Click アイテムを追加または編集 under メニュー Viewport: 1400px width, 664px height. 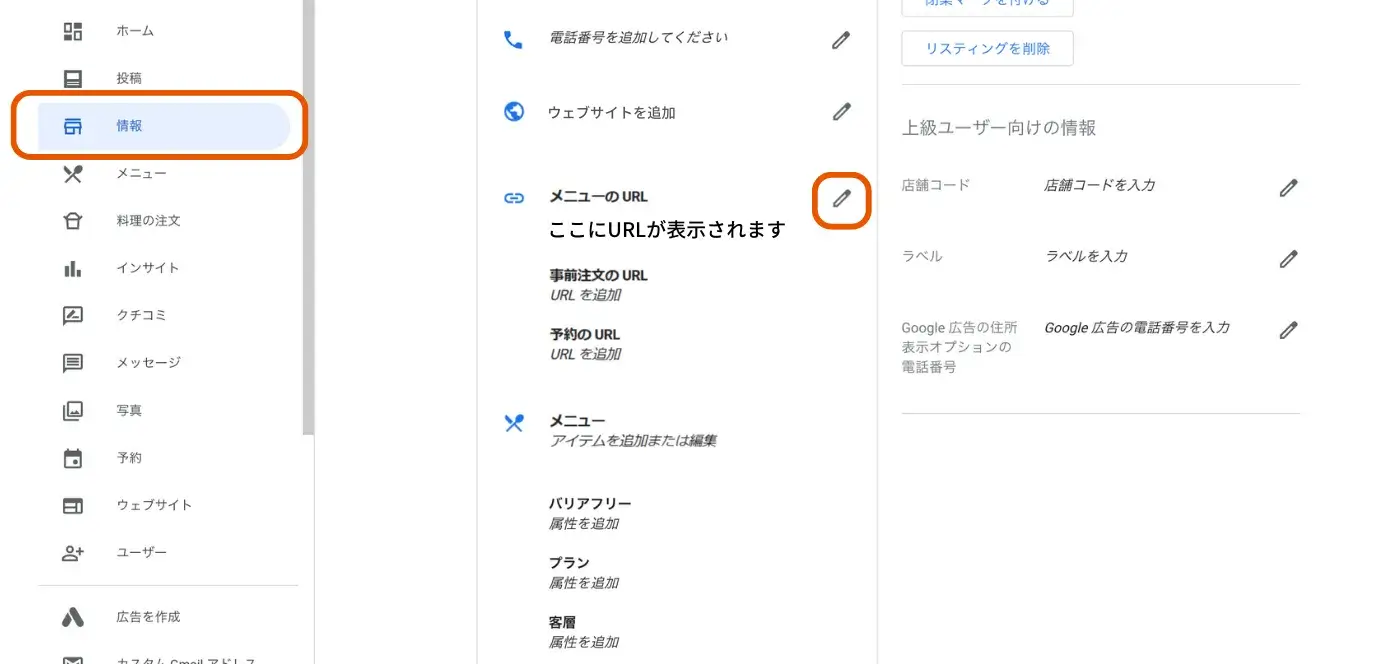(x=633, y=440)
